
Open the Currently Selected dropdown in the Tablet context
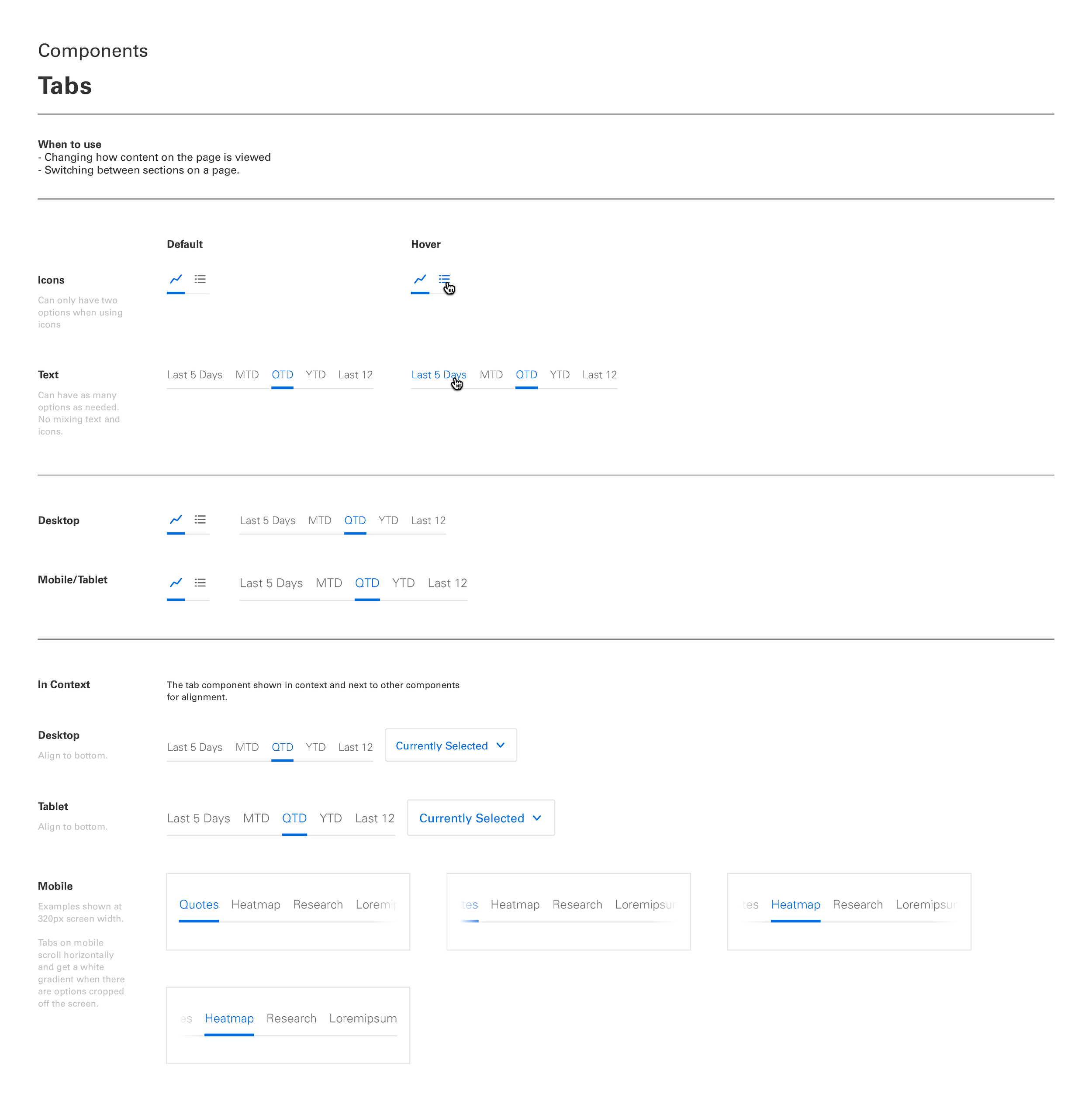(x=480, y=818)
